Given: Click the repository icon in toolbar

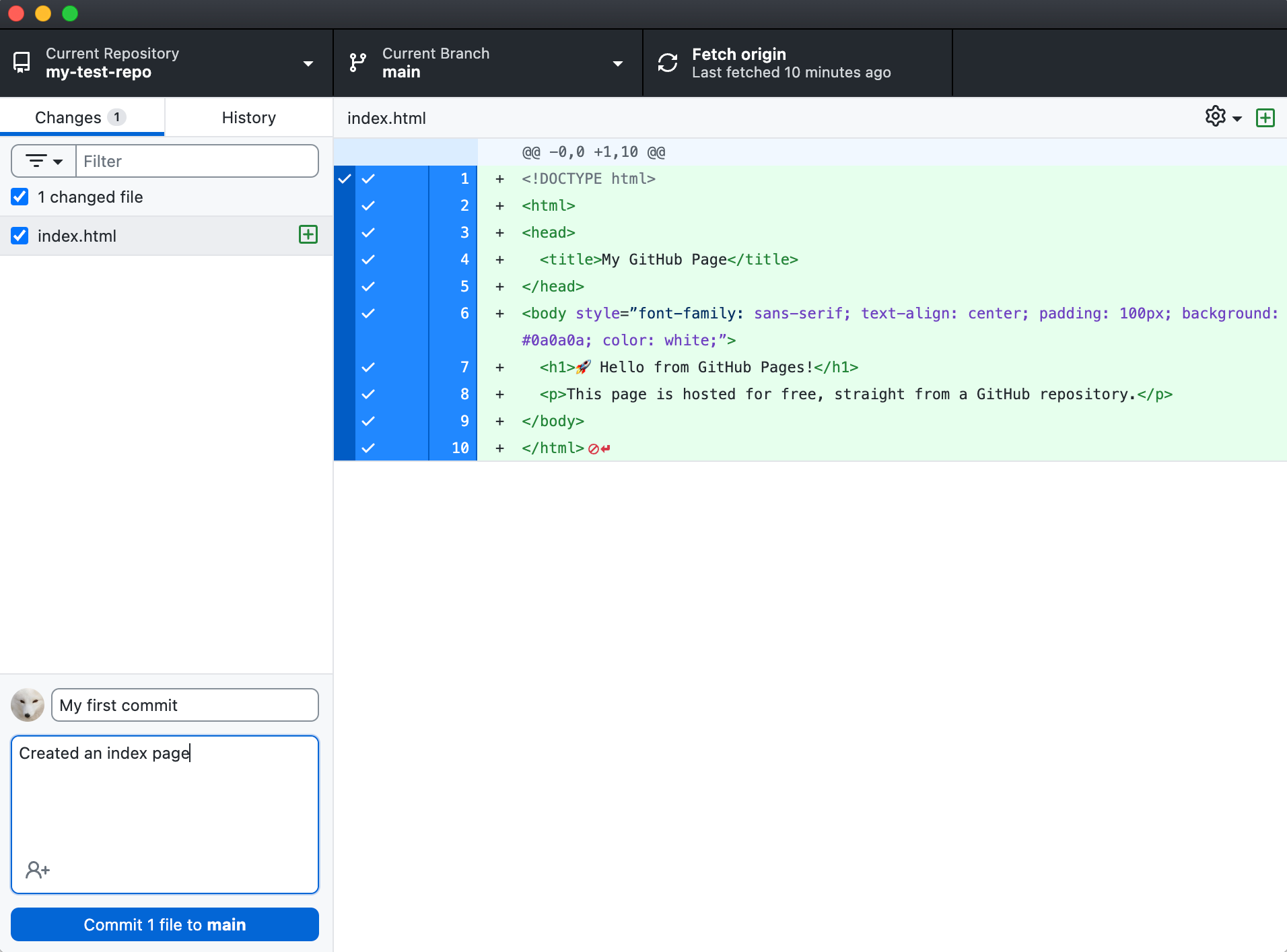Looking at the screenshot, I should (x=22, y=63).
